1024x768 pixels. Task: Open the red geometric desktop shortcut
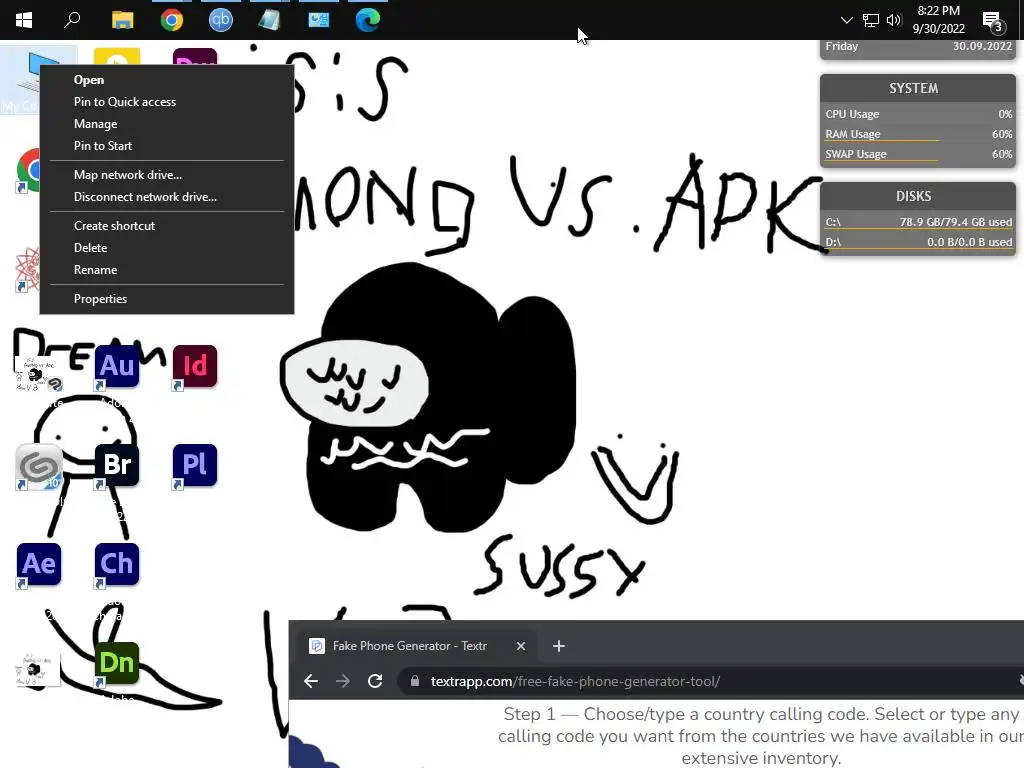27,270
